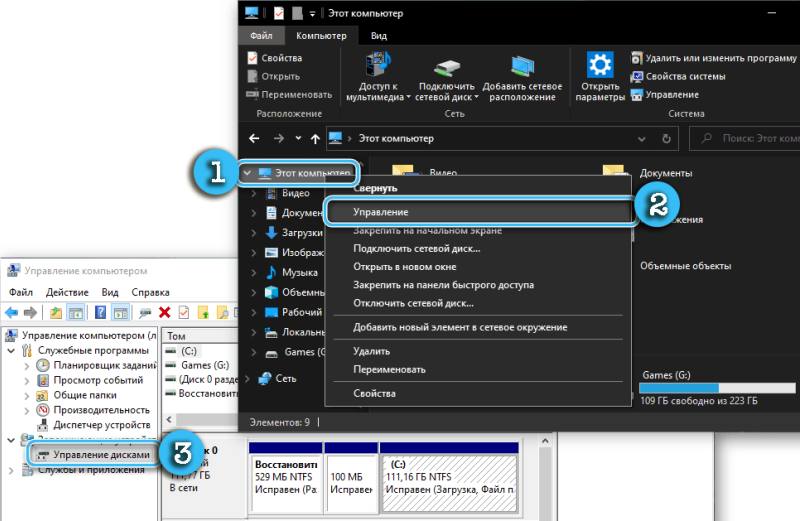Viewport: 800px width, 521px height.
Task: Click Управление in the Система ribbon group
Action: pos(665,94)
